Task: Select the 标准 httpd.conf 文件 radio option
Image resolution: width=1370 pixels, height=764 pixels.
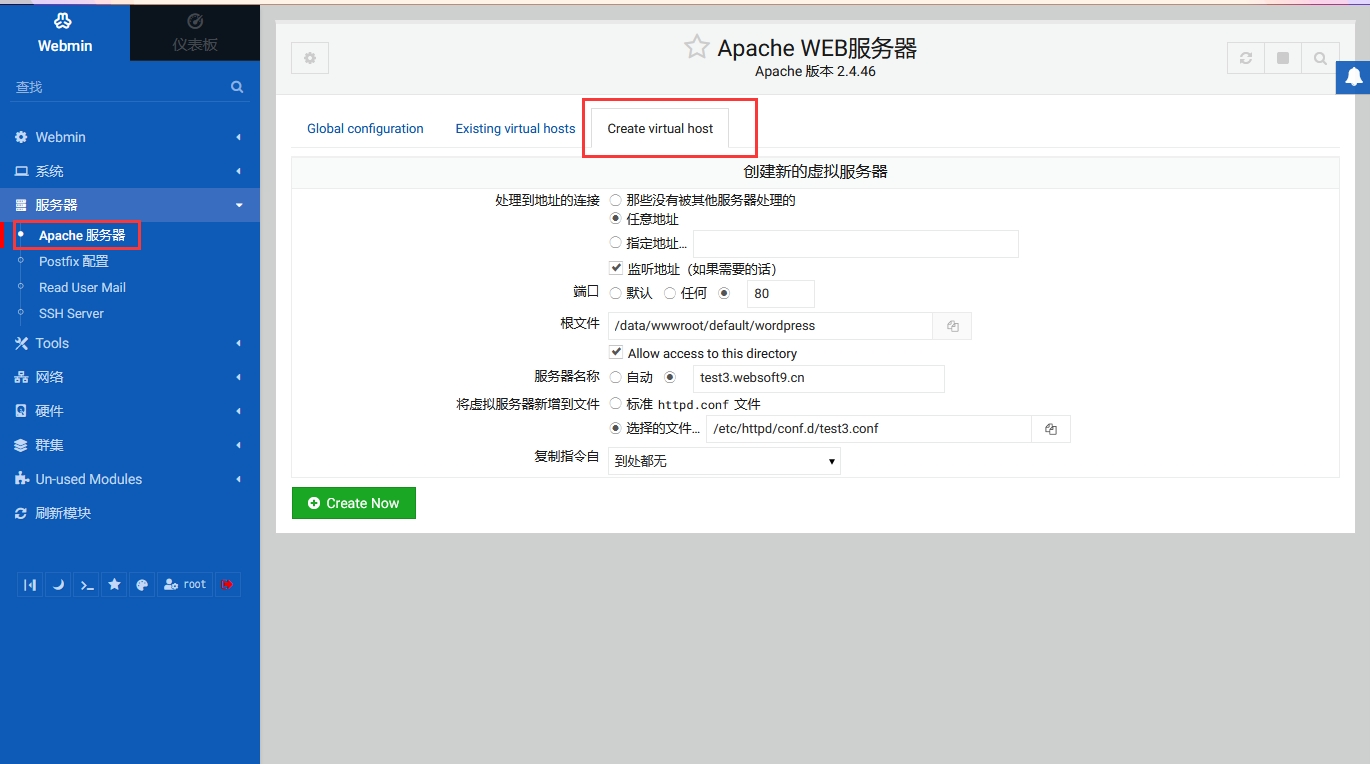Action: click(x=616, y=404)
